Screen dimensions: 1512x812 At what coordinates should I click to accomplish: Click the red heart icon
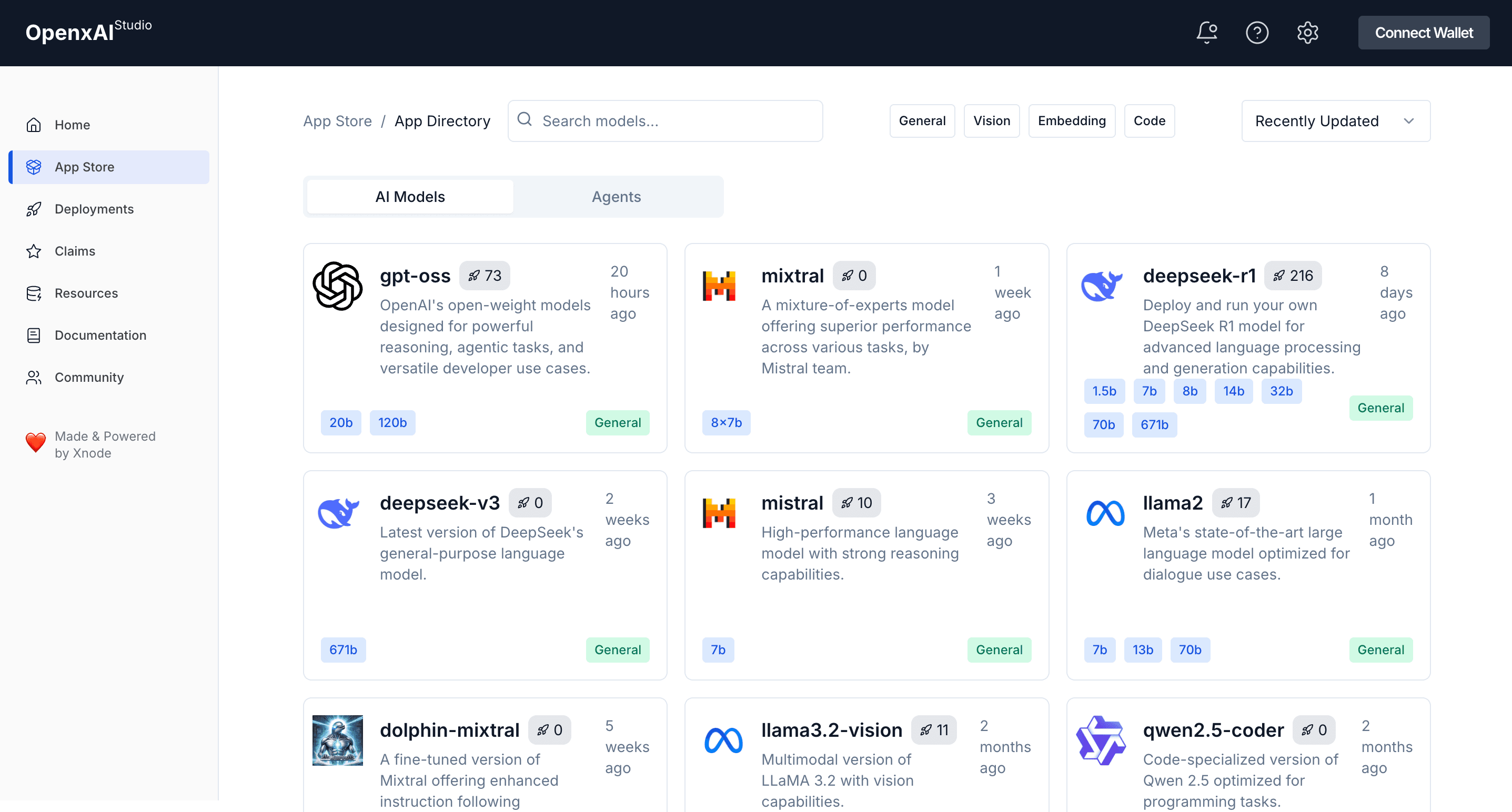35,443
